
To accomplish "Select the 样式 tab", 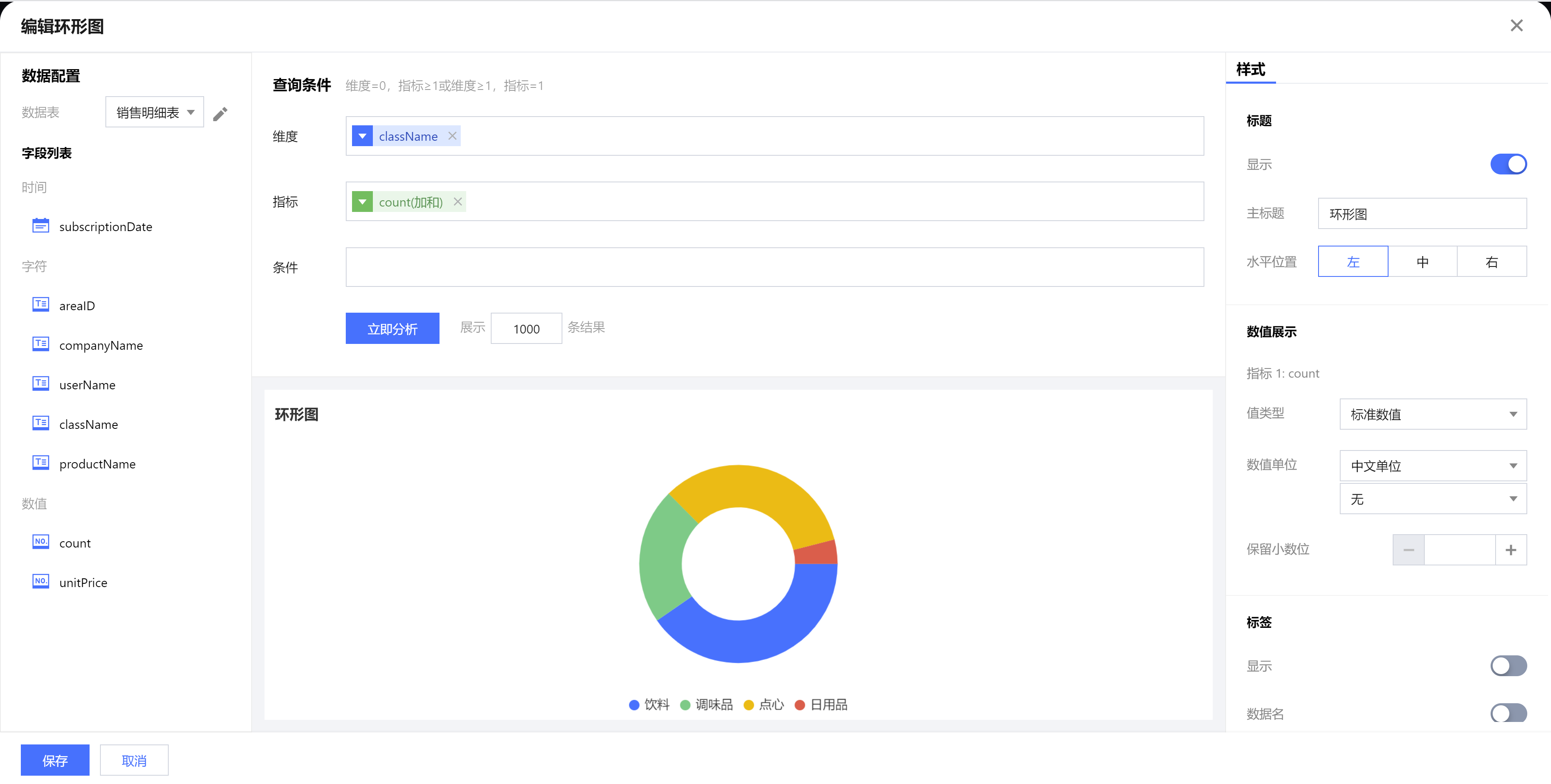I will click(x=1251, y=70).
